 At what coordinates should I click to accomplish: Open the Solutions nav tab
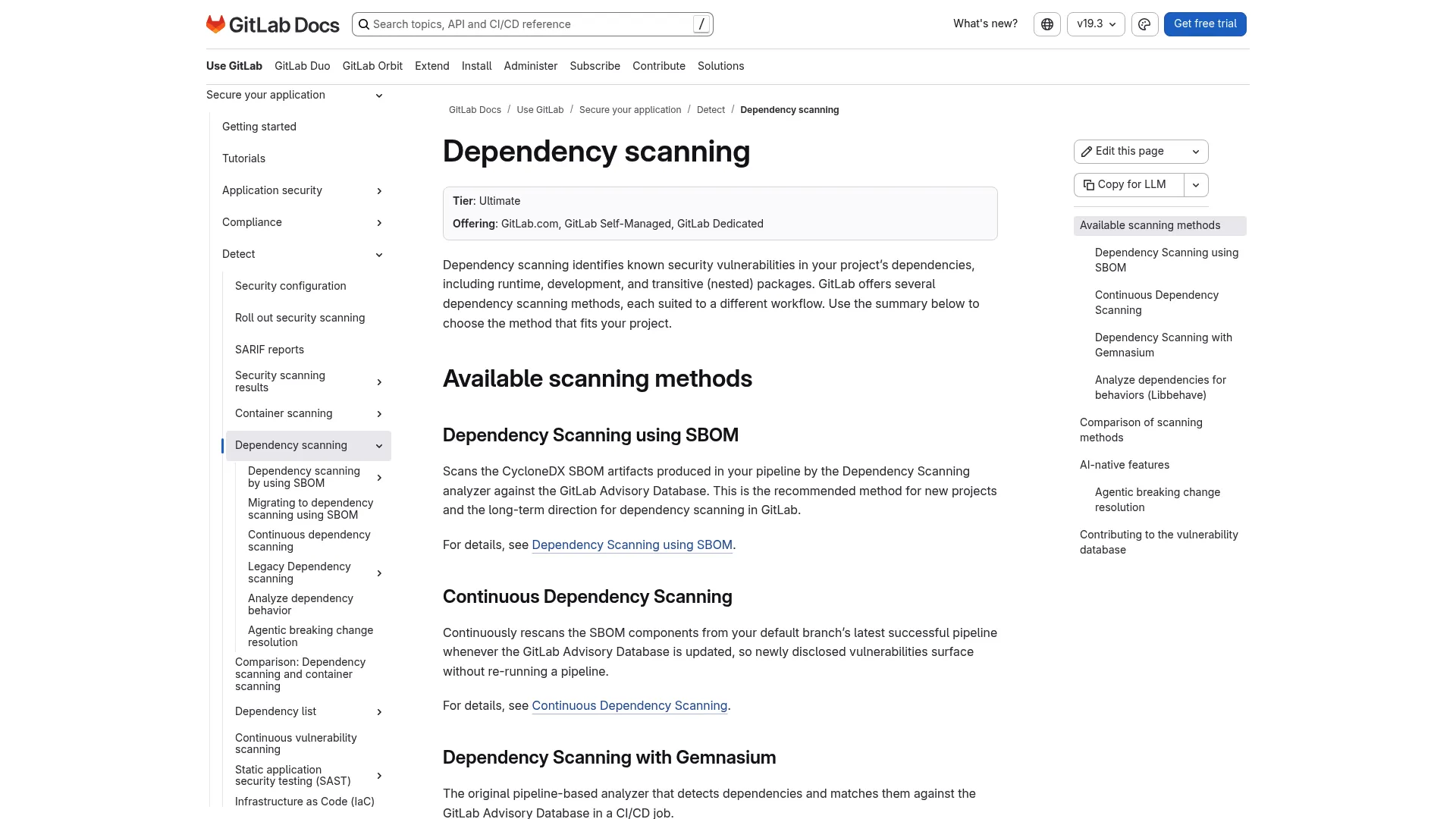721,66
